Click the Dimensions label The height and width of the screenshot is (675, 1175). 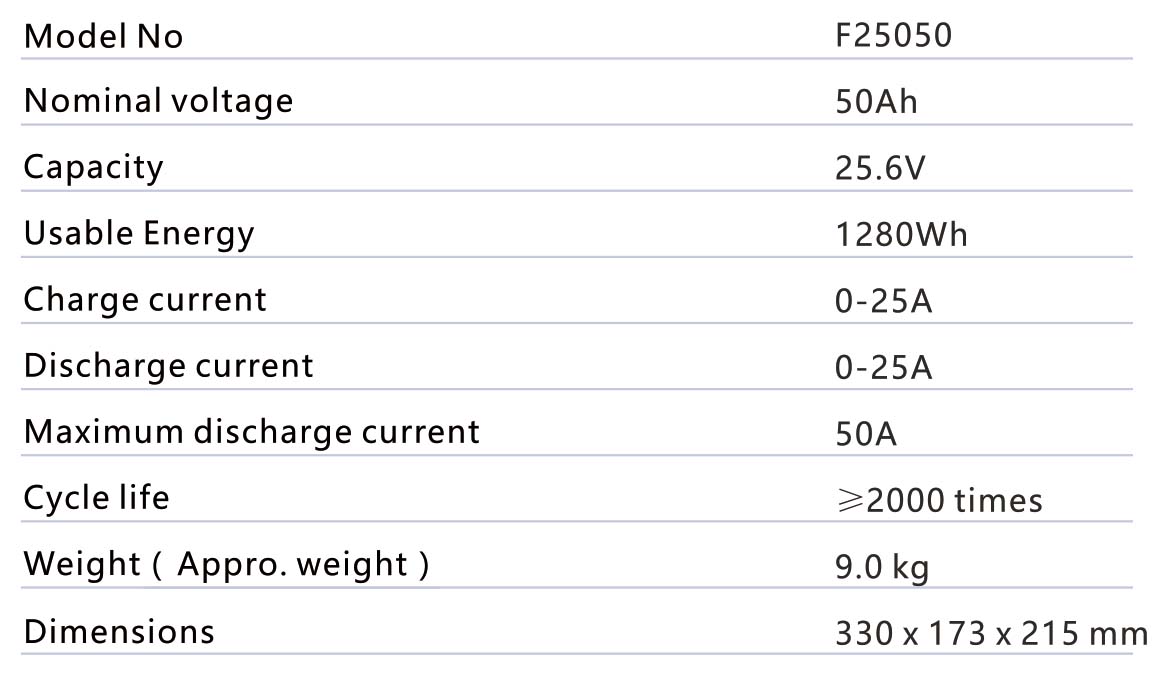point(118,632)
